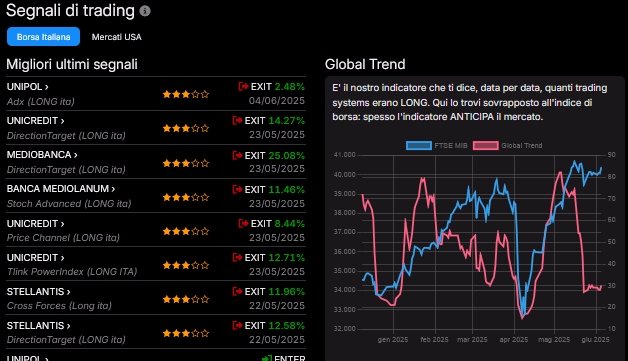Viewport: 628px width, 361px height.
Task: Click the FTSE MIB line peak in May 2025
Action: [x=575, y=162]
